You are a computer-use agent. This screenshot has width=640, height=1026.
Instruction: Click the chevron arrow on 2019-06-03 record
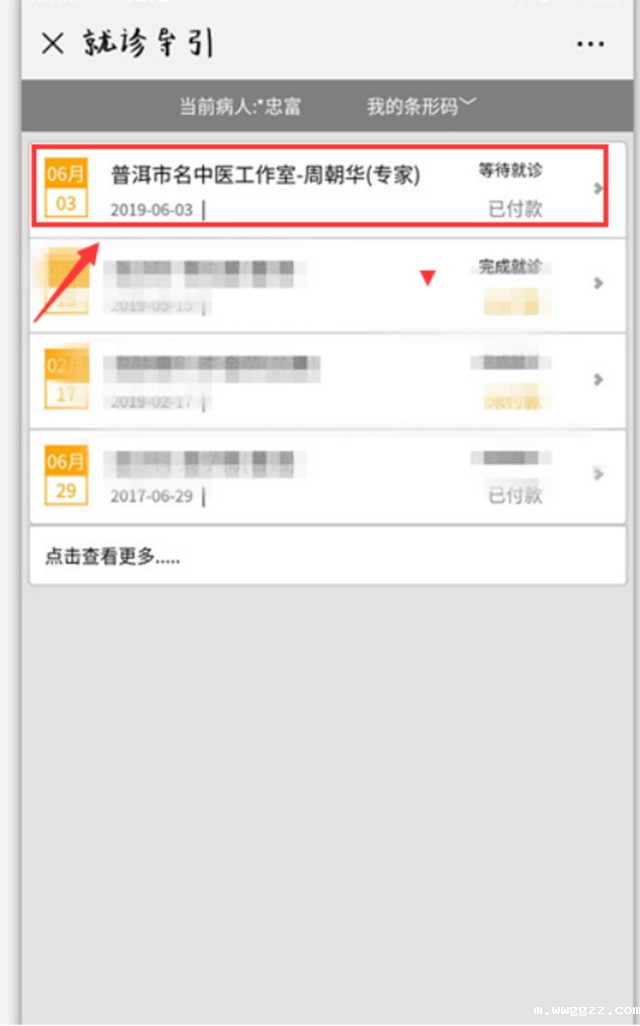point(597,188)
